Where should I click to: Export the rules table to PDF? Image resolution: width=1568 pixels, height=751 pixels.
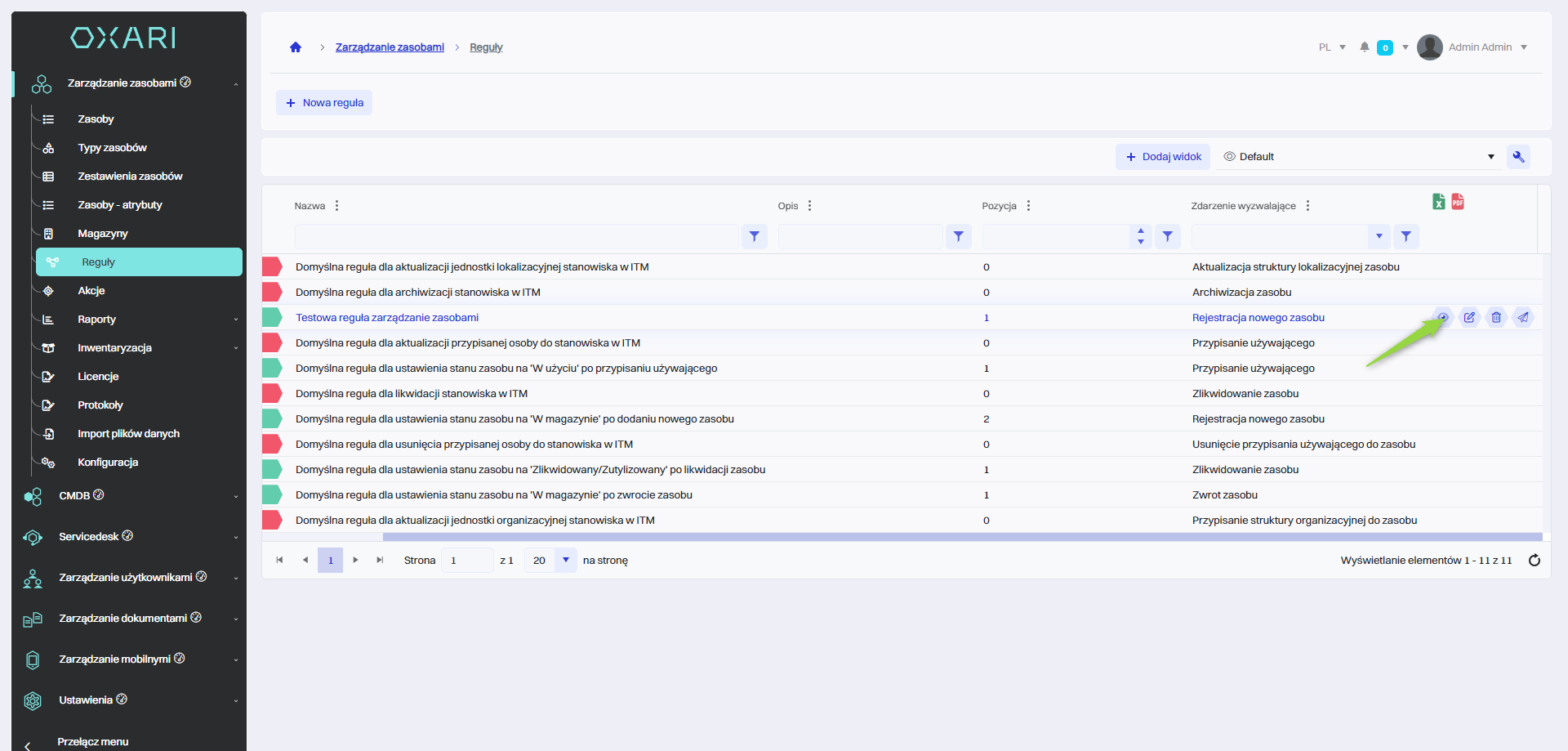(1458, 202)
